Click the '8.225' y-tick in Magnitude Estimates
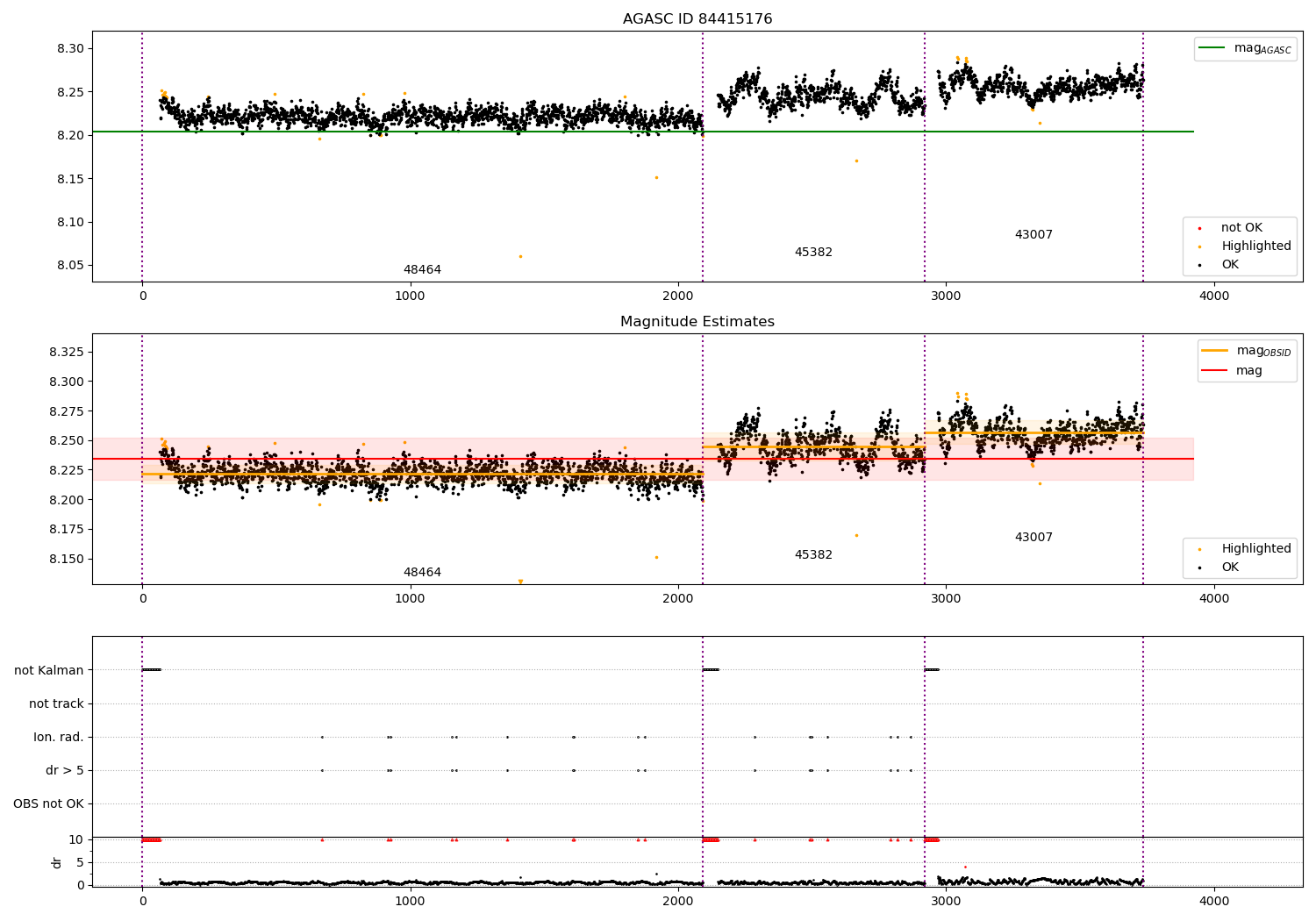This screenshot has width=1316, height=921. (x=67, y=470)
